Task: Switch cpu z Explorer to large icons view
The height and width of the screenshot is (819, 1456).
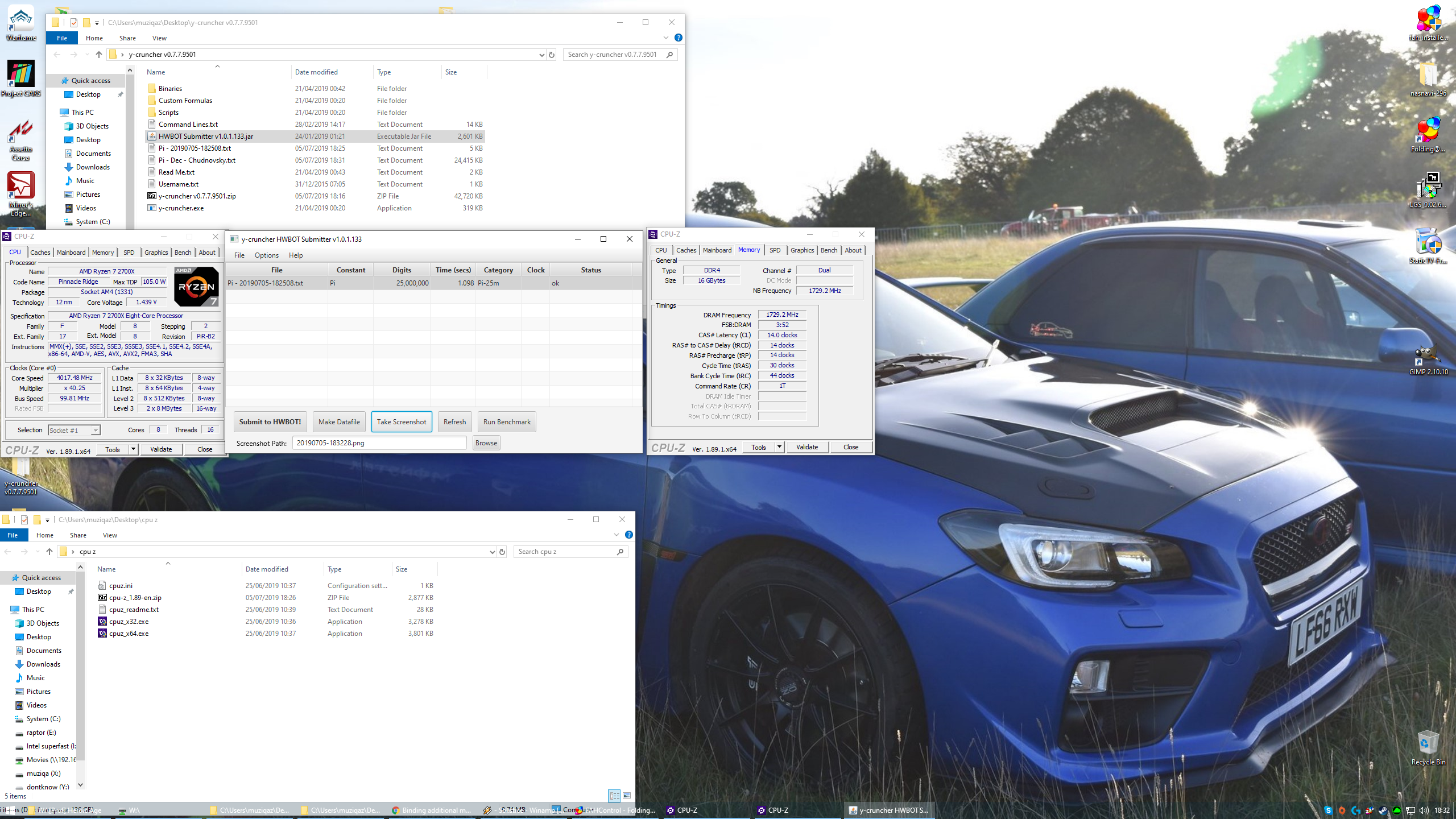Action: (627, 796)
